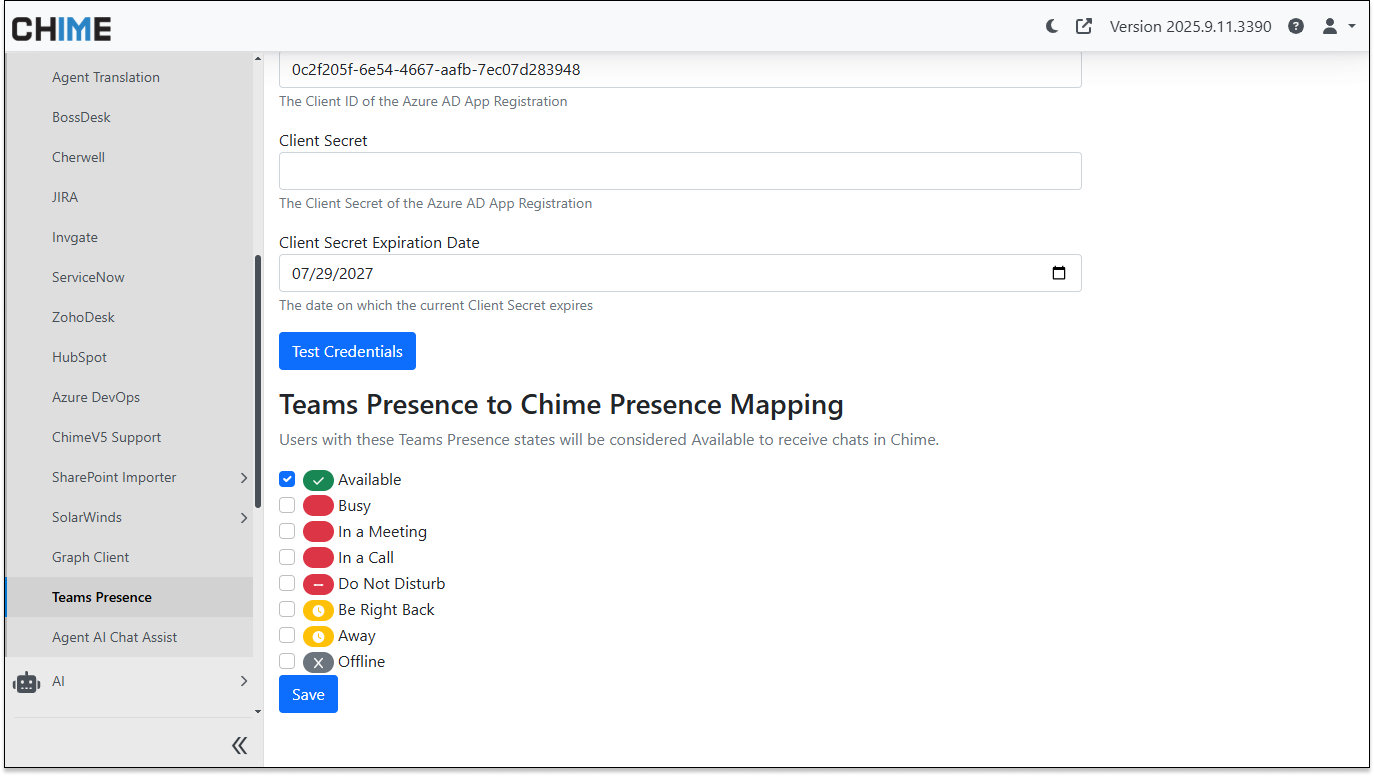Click the CHIME logo
This screenshot has height=776, width=1374.
(x=62, y=29)
